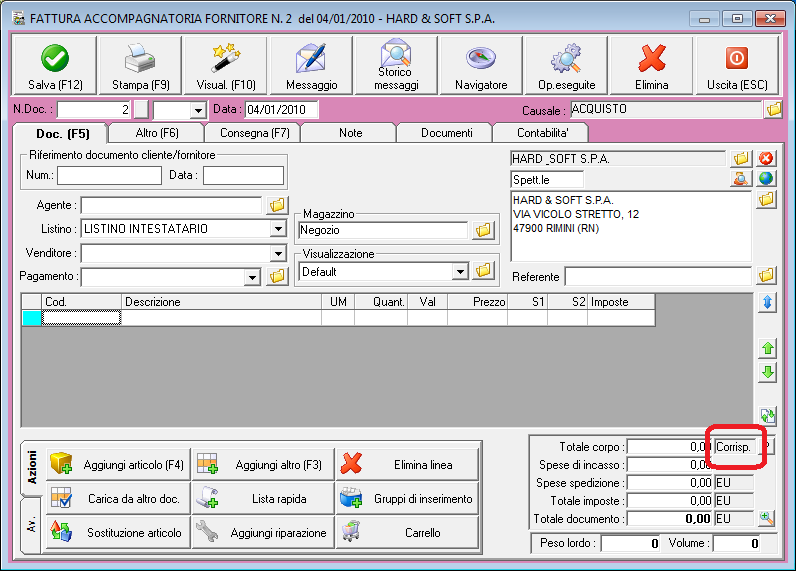Screen dimensions: 796x571
Task: Expand the Visualizzazione Default dropdown
Action: pos(460,271)
